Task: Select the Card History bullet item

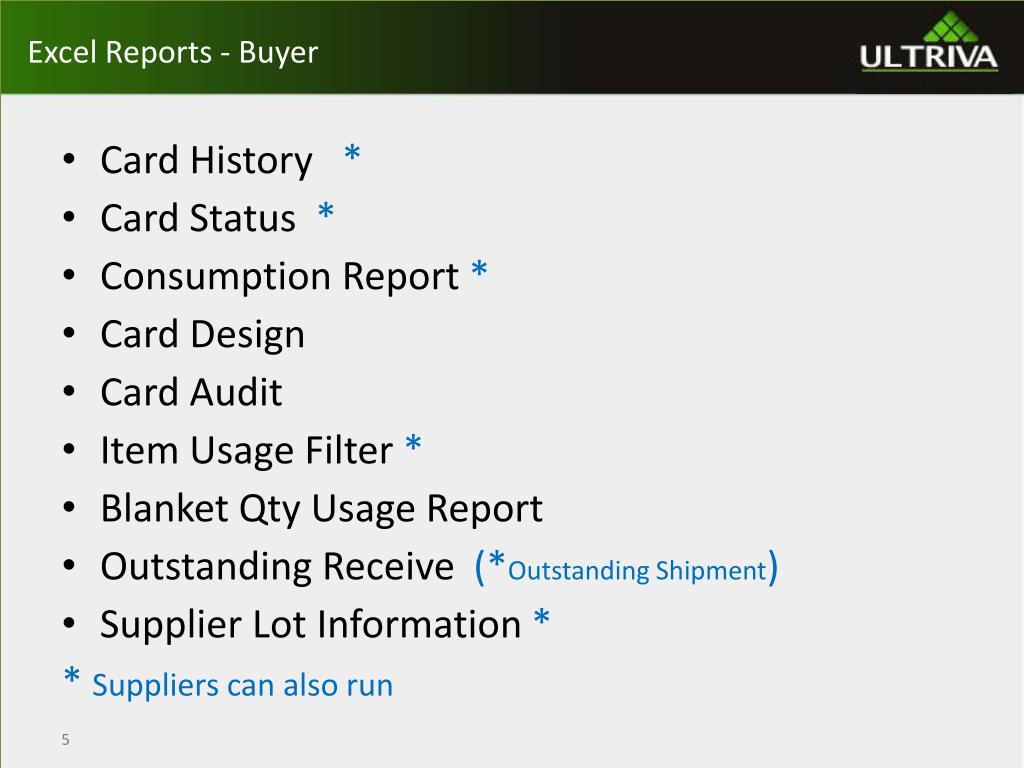Action: click(x=206, y=160)
